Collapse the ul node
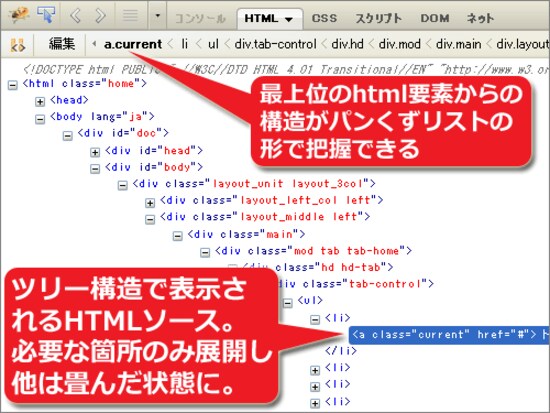The image size is (550, 413). (288, 303)
